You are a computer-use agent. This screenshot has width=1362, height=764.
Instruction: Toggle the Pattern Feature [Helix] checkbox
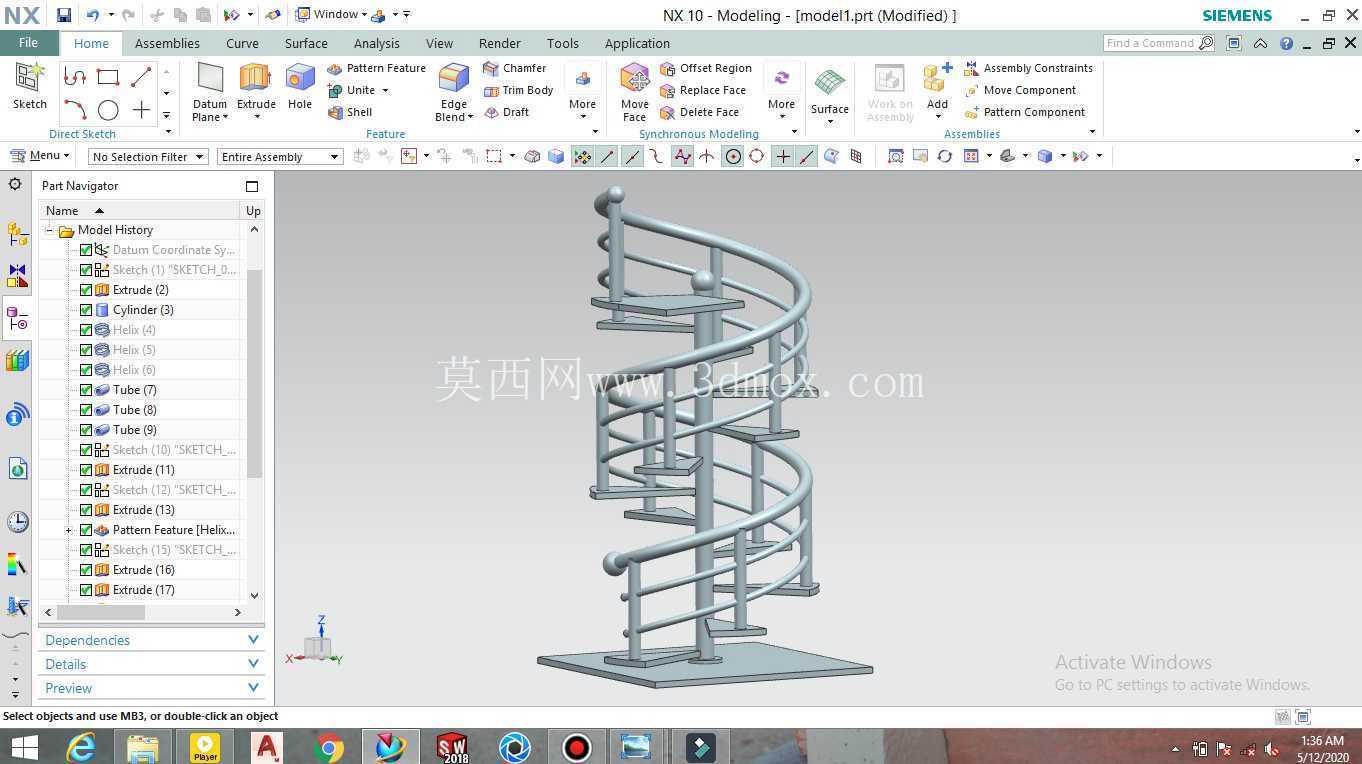pyautogui.click(x=86, y=530)
